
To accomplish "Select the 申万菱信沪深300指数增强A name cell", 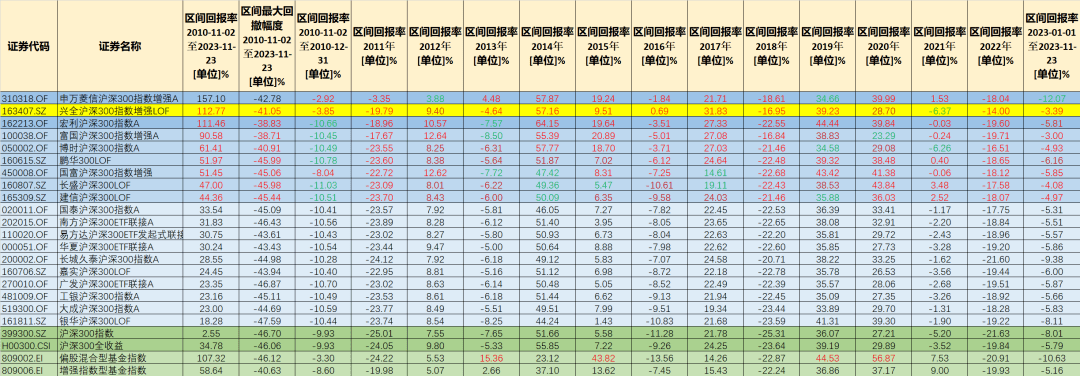I will point(121,98).
